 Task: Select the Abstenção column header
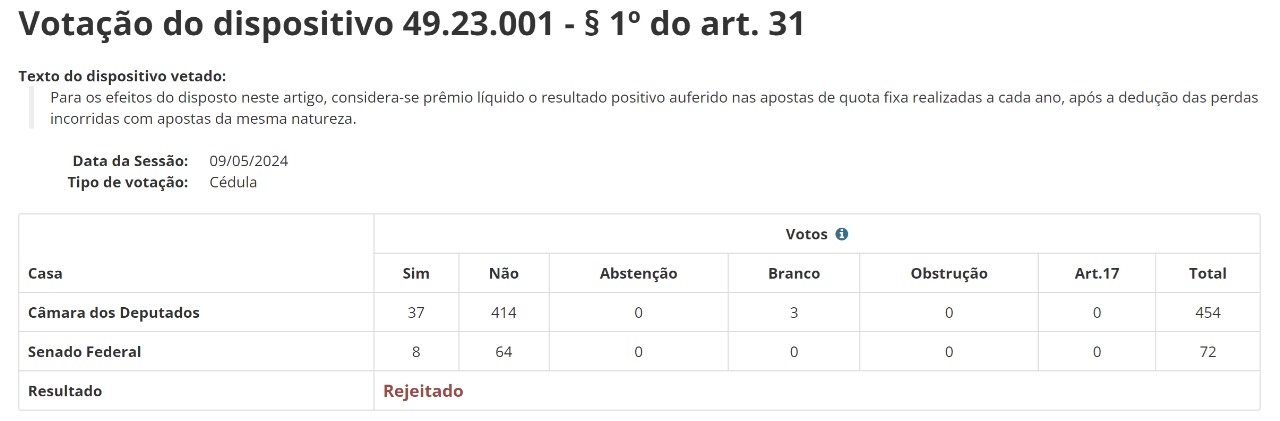[638, 273]
